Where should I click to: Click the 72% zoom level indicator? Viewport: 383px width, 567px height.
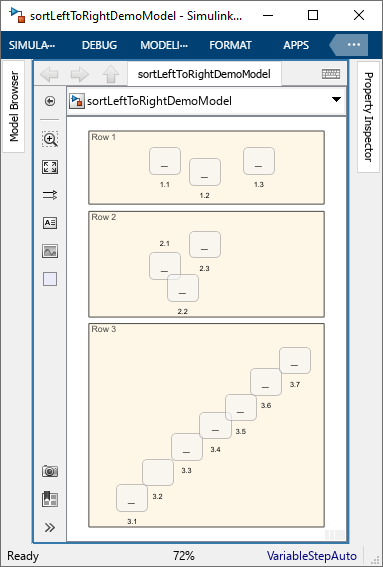(x=184, y=556)
